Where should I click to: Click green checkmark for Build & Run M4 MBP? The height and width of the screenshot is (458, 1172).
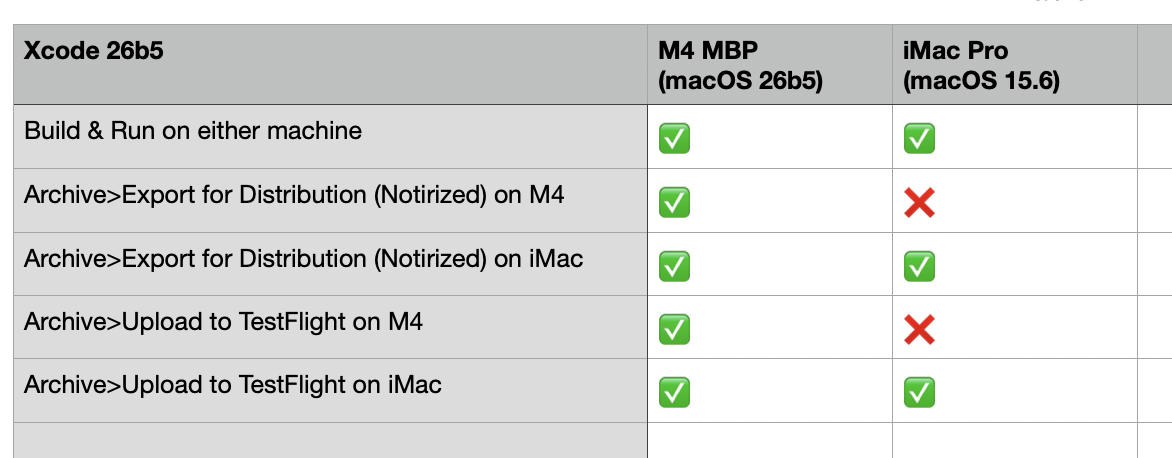(x=674, y=139)
